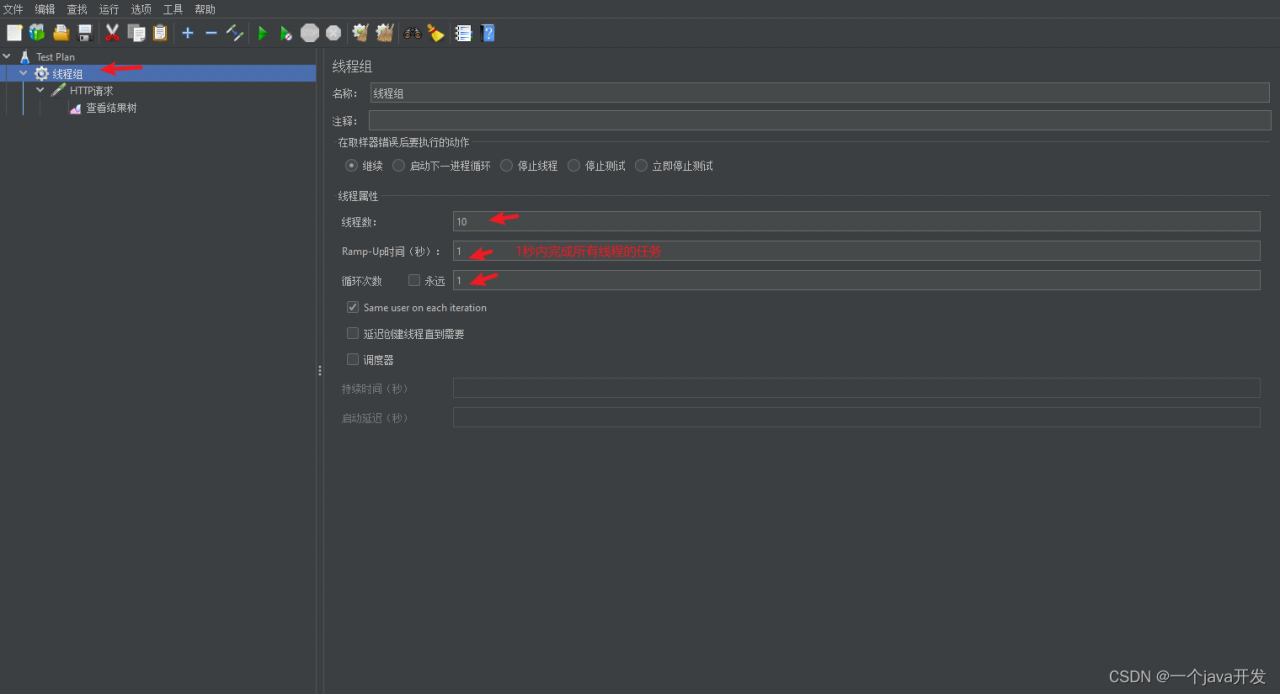Select 查看结果树 in the tree
This screenshot has width=1280, height=694.
pyautogui.click(x=110, y=108)
